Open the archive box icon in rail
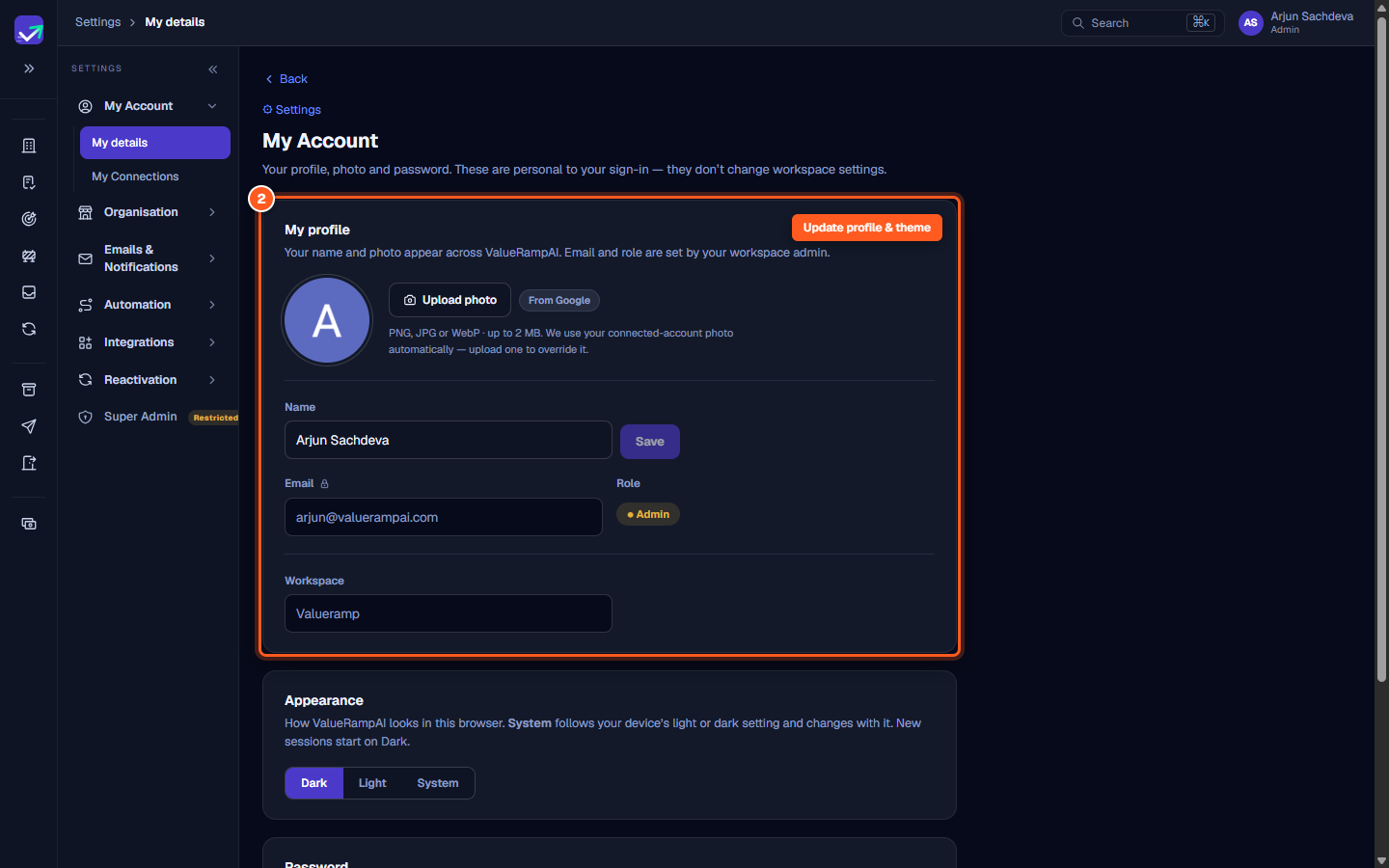This screenshot has height=868, width=1389. click(x=29, y=390)
